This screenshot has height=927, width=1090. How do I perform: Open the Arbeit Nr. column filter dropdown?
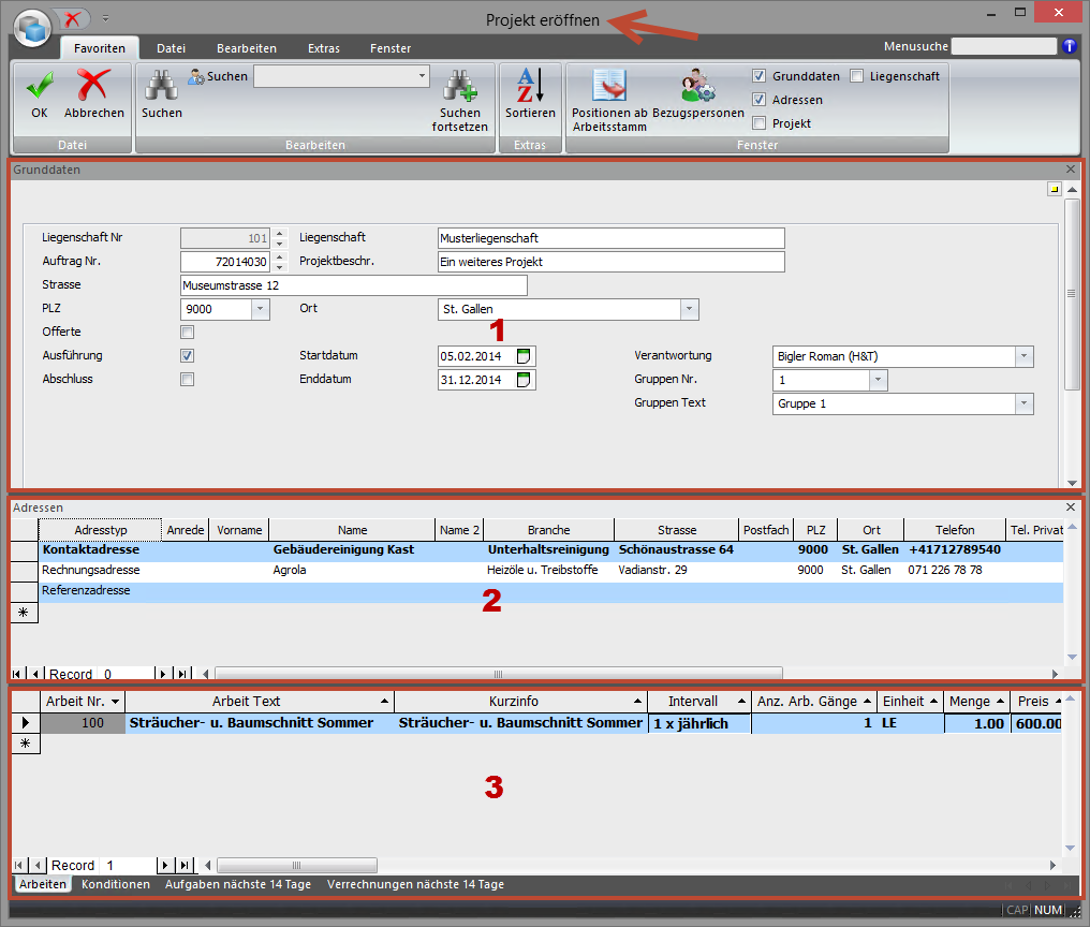(115, 702)
